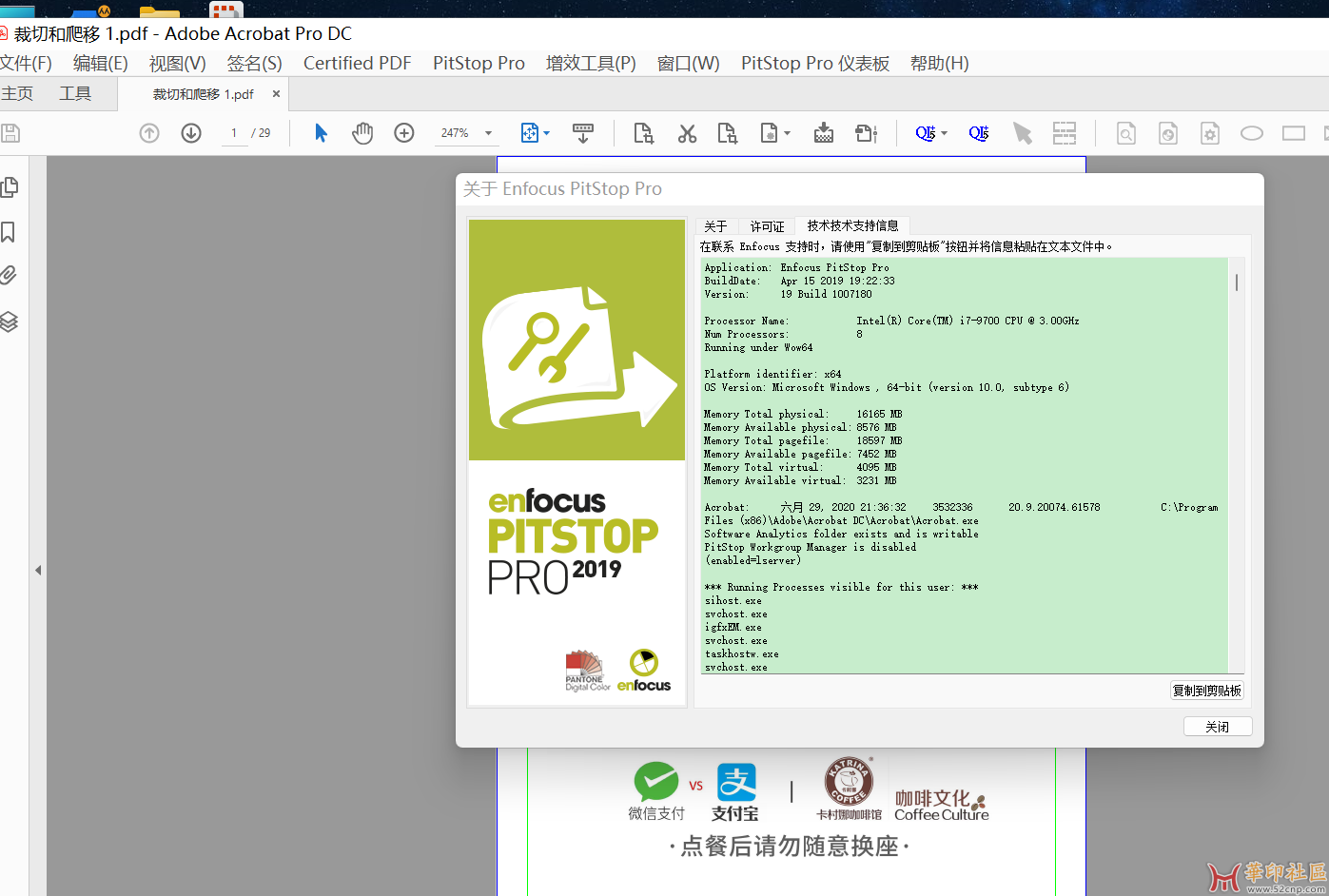Click the page align distribute icon
Screen dimensions: 1329x896
point(866,133)
